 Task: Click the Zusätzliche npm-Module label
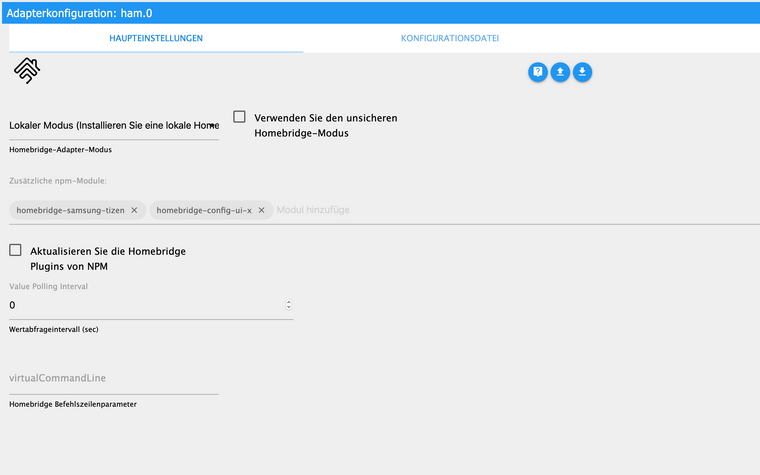[x=58, y=181]
